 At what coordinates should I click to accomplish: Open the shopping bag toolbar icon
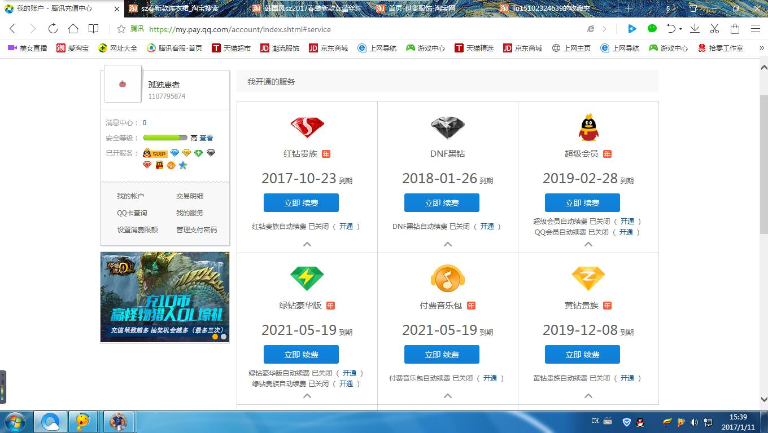click(735, 29)
